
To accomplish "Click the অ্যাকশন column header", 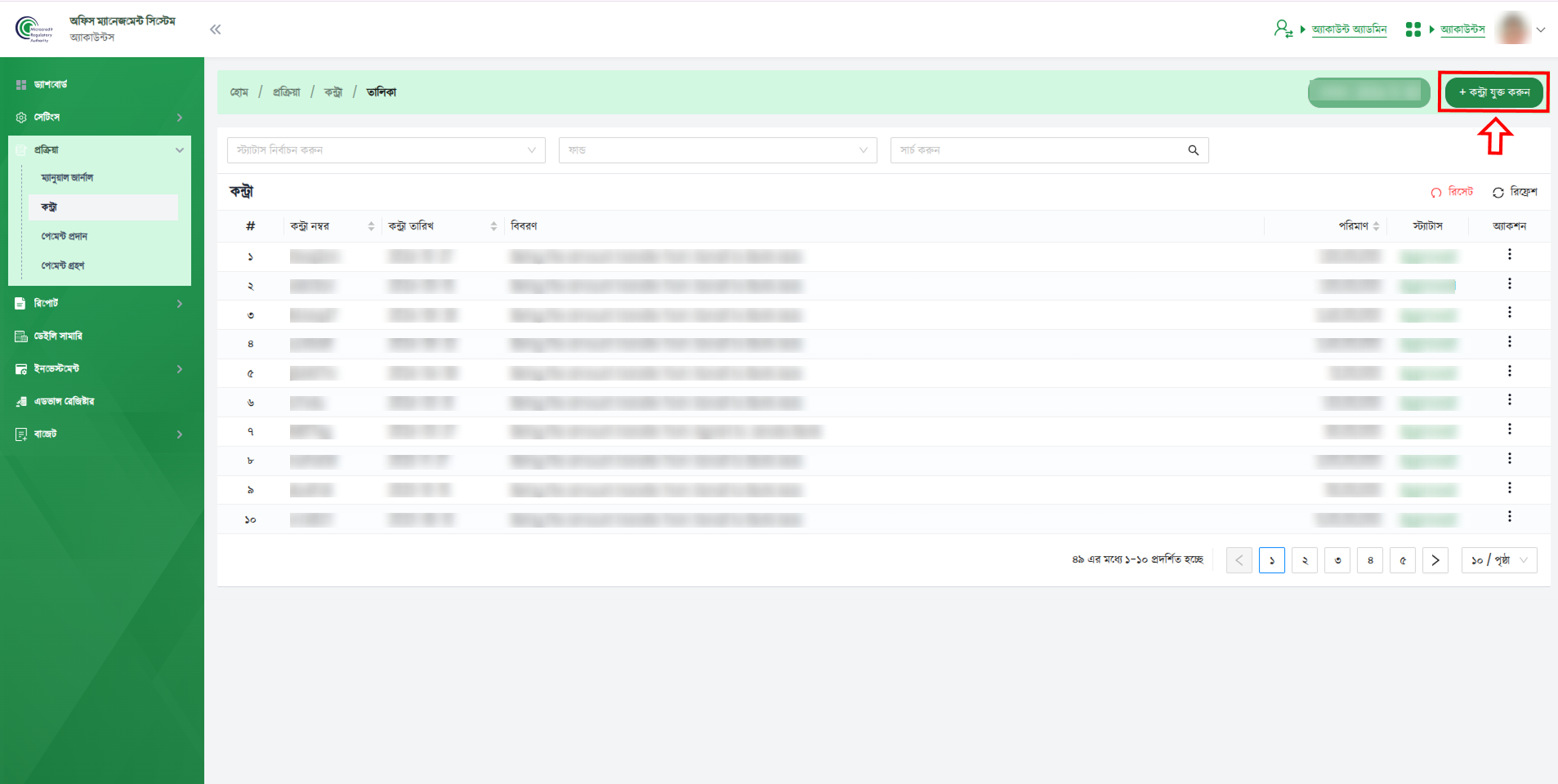I will [1509, 226].
